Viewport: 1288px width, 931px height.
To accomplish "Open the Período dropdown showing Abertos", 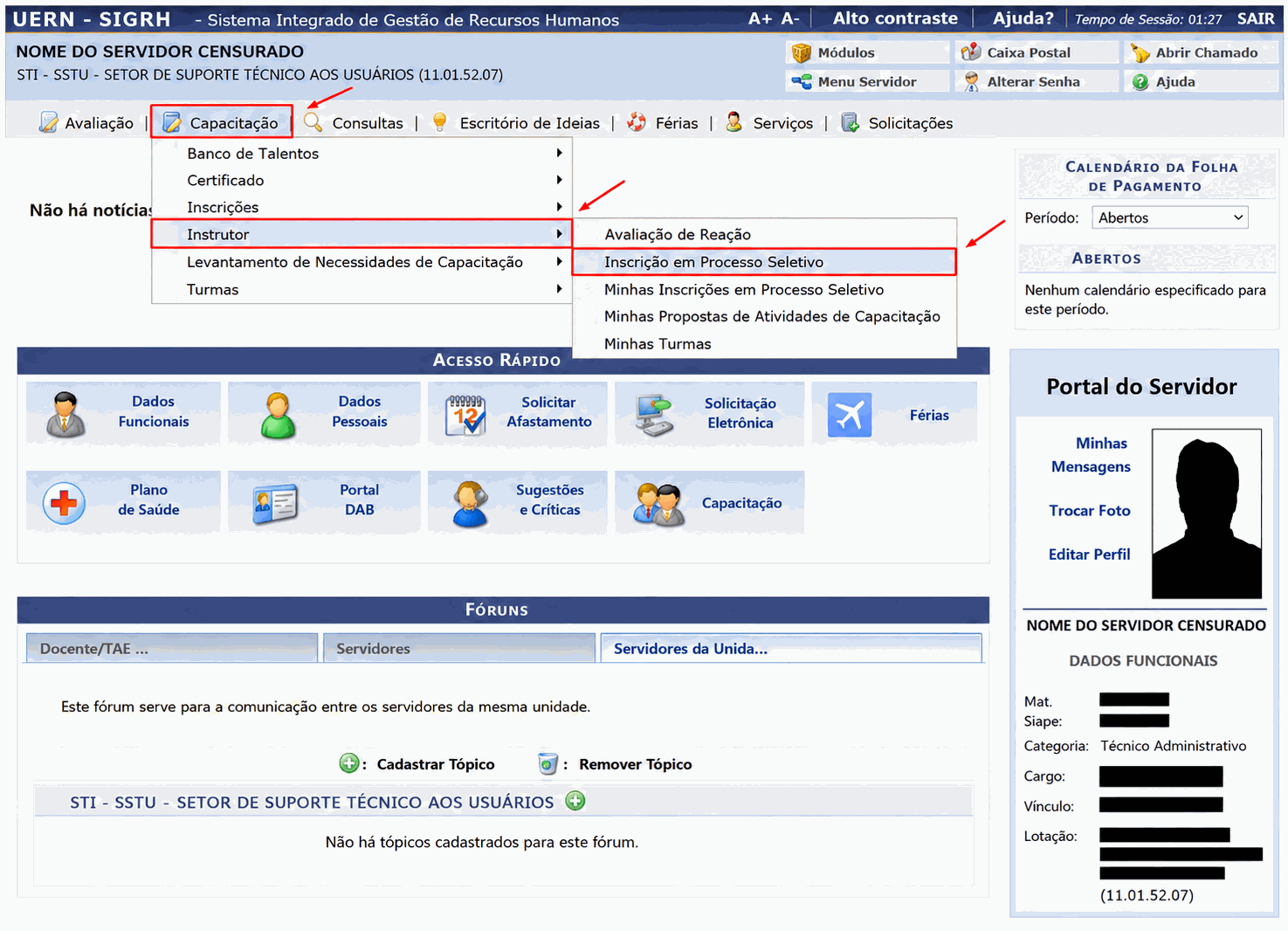I will click(x=1170, y=217).
